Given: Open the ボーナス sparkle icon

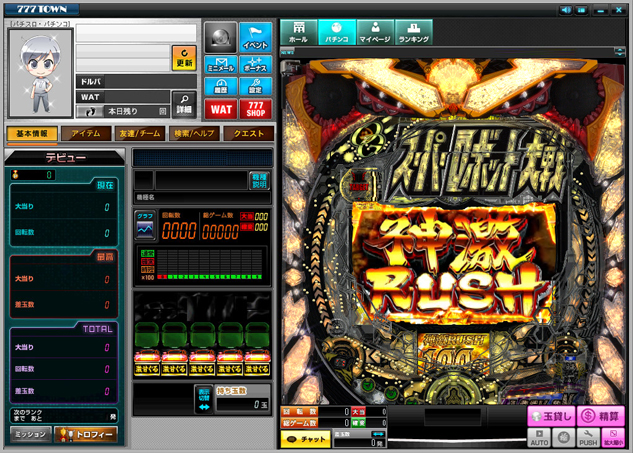Looking at the screenshot, I should coord(256,65).
